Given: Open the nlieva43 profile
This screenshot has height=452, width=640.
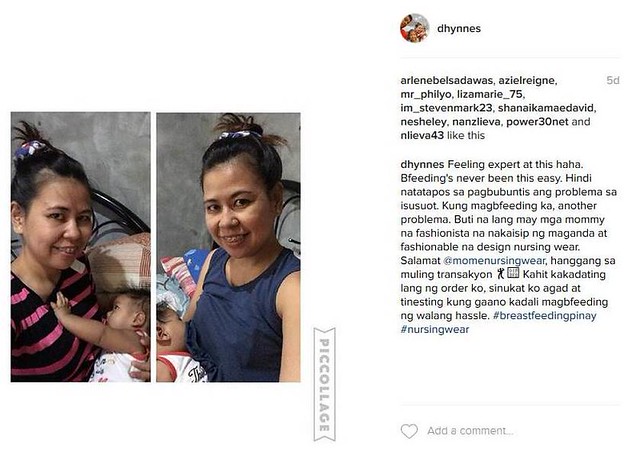Looking at the screenshot, I should pos(422,136).
